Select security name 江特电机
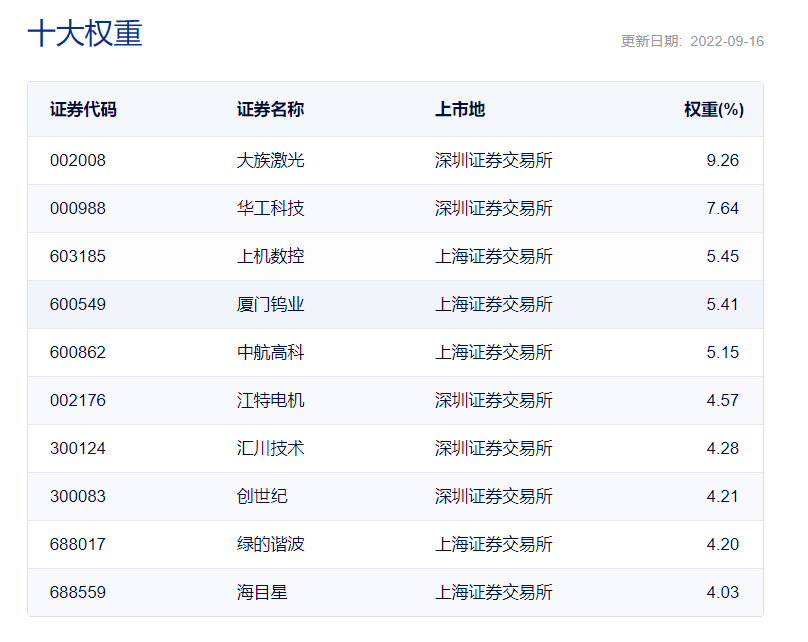Viewport: 808px width, 642px height. [x=271, y=400]
